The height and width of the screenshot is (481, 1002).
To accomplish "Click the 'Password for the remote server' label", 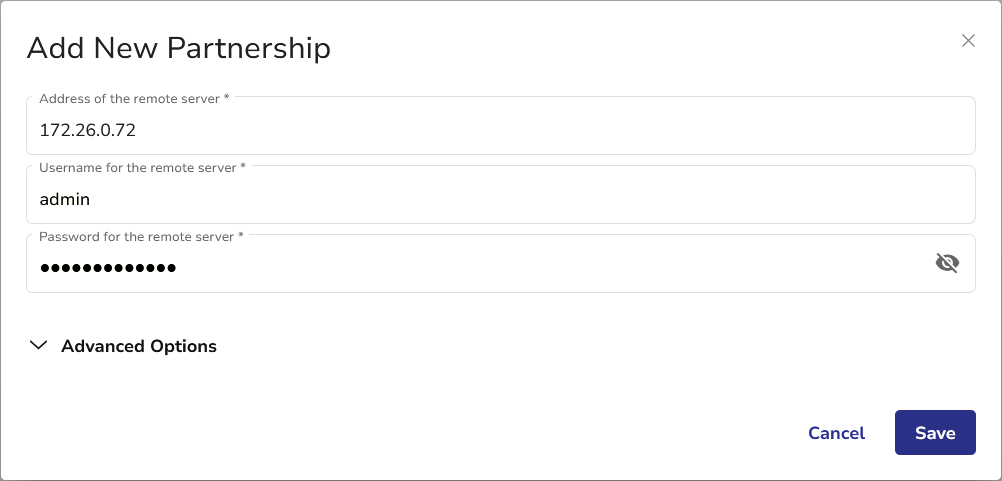I will [135, 237].
